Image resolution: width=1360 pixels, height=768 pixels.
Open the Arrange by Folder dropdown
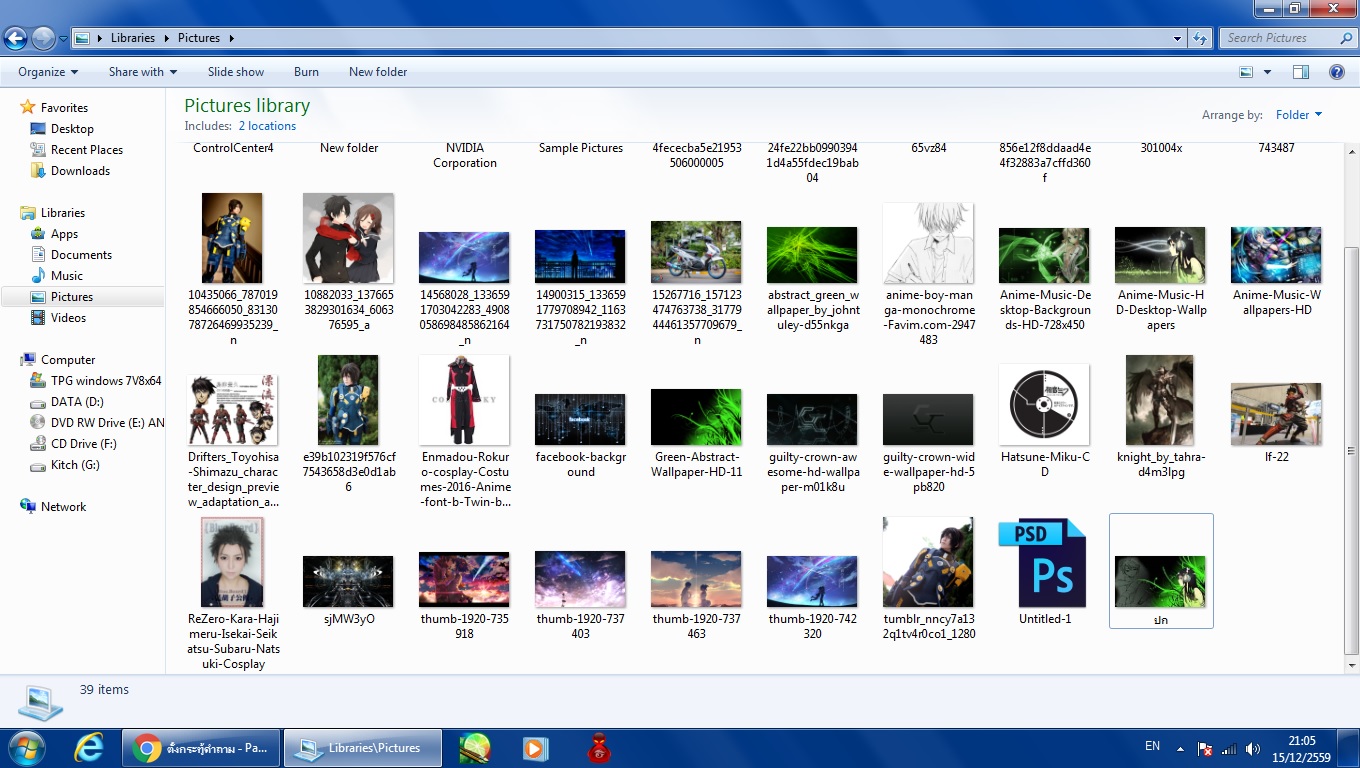click(1299, 115)
